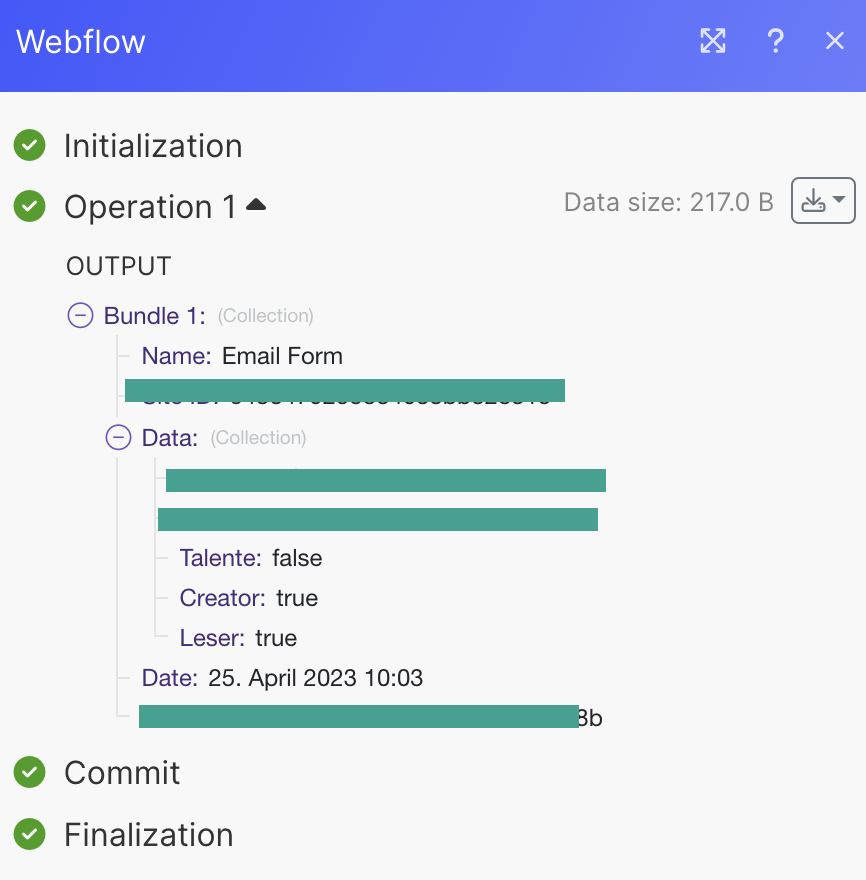The image size is (866, 880).
Task: Click the Name: Email Form entry
Action: 242,356
